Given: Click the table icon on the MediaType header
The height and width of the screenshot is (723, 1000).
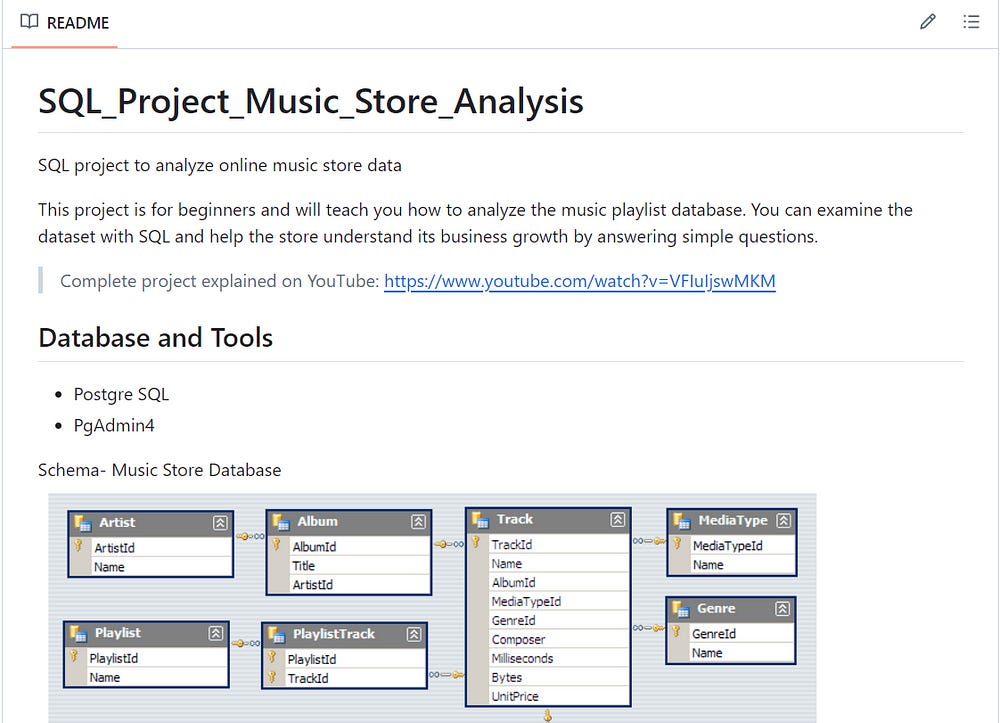Looking at the screenshot, I should [x=680, y=521].
